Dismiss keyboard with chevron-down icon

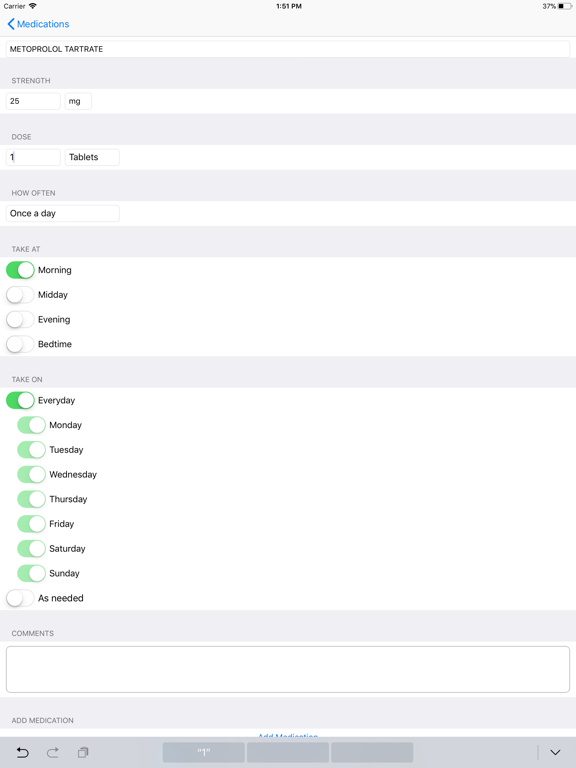point(555,752)
